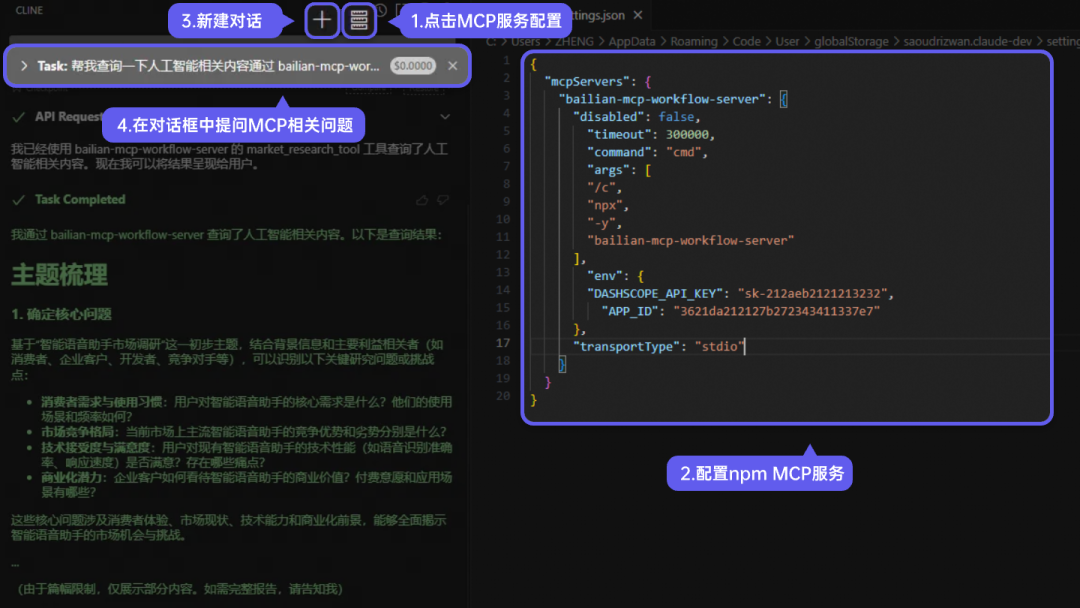The width and height of the screenshot is (1080, 608).
Task: Open the history clock icon in Cline header
Action: pos(381,12)
